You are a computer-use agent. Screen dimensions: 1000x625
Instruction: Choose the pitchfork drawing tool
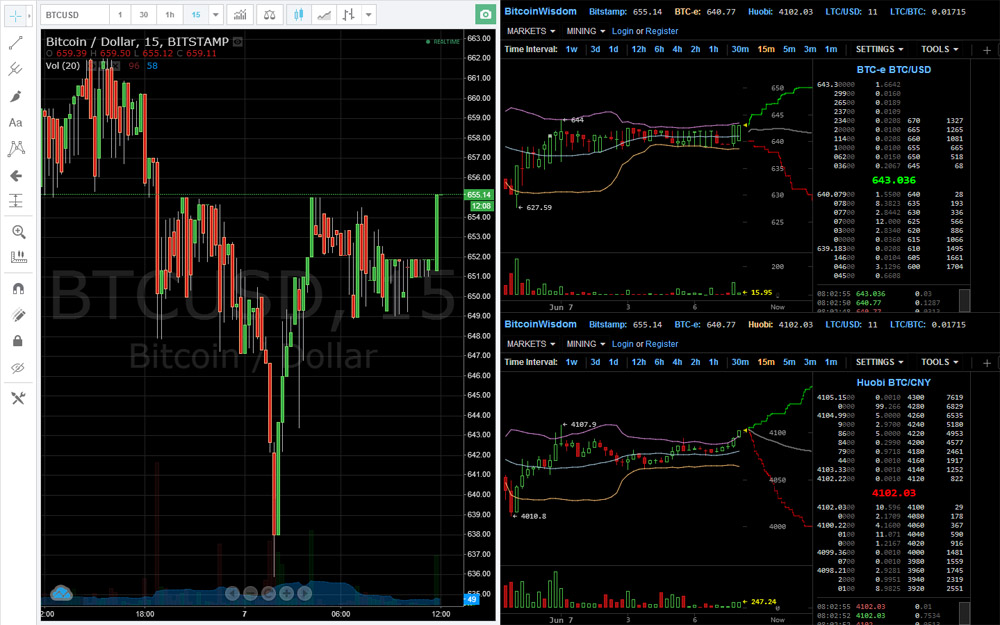(x=16, y=70)
